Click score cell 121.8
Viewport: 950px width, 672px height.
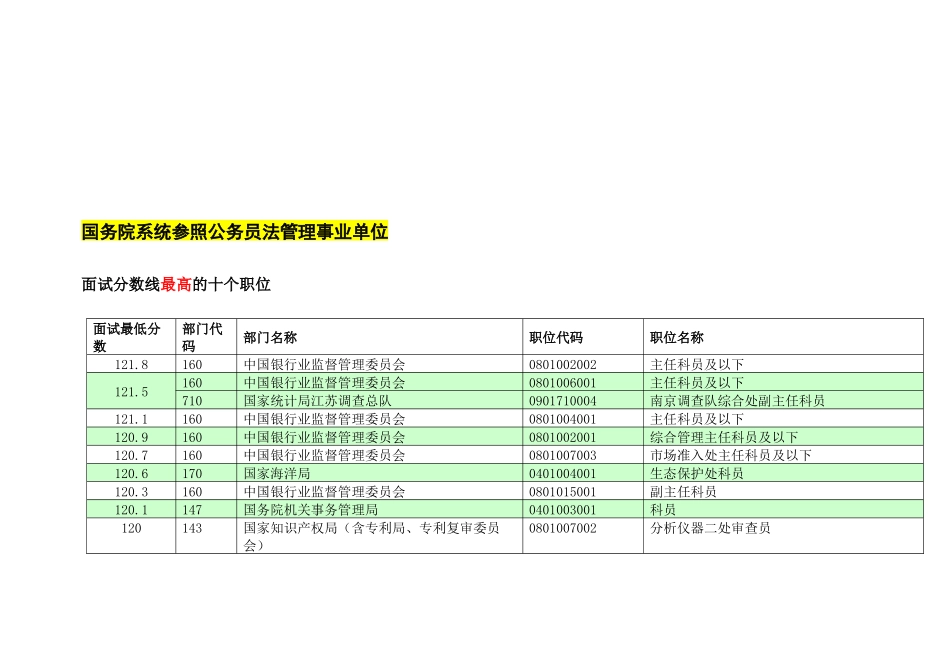pos(131,365)
